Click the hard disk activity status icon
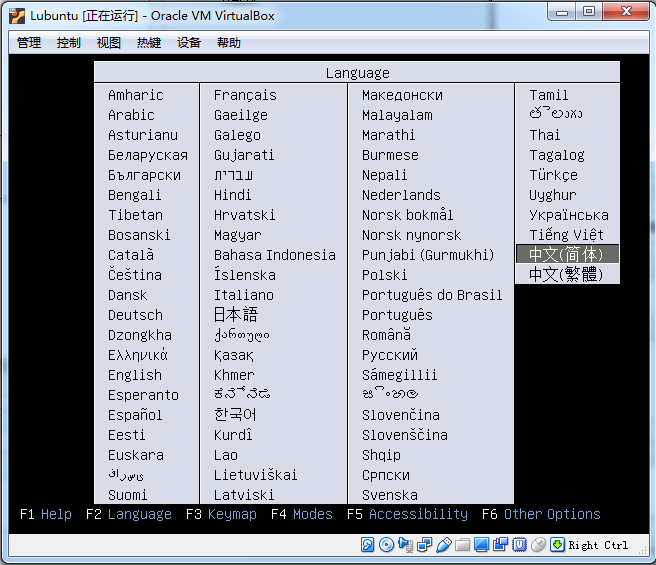This screenshot has width=656, height=565. (x=367, y=544)
